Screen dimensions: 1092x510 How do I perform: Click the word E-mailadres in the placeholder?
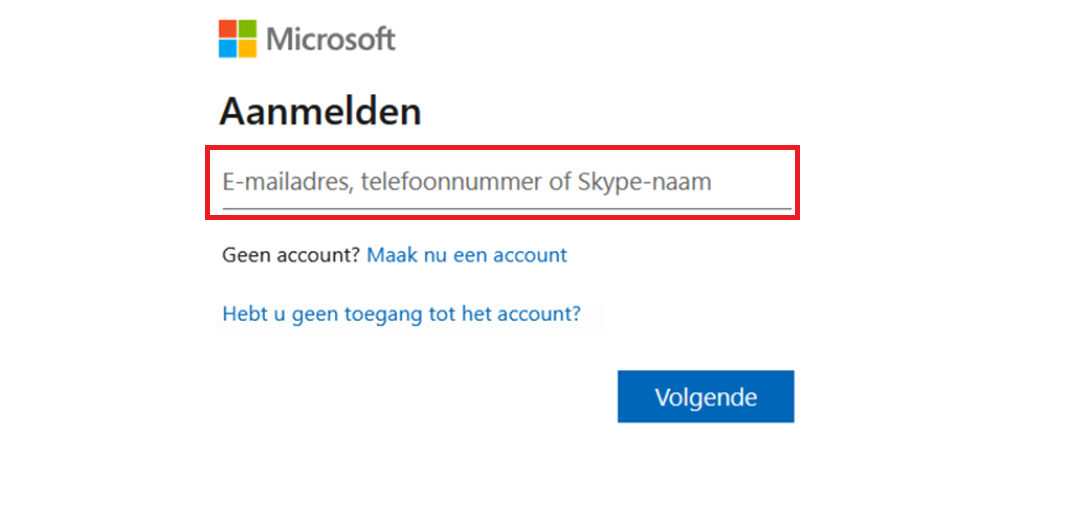tap(286, 182)
